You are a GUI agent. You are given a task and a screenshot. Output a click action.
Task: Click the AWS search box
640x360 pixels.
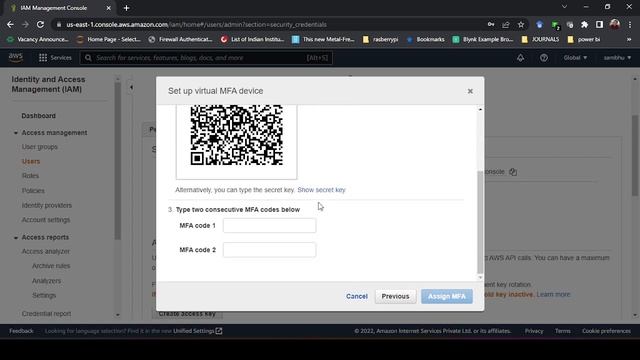(x=206, y=58)
